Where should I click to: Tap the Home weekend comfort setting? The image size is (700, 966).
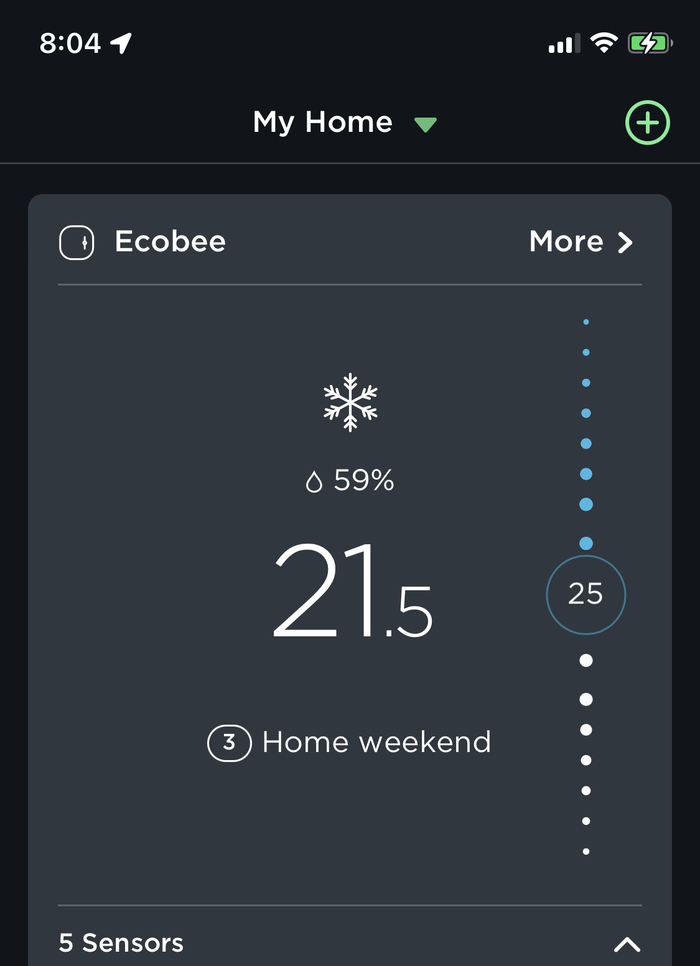point(376,743)
